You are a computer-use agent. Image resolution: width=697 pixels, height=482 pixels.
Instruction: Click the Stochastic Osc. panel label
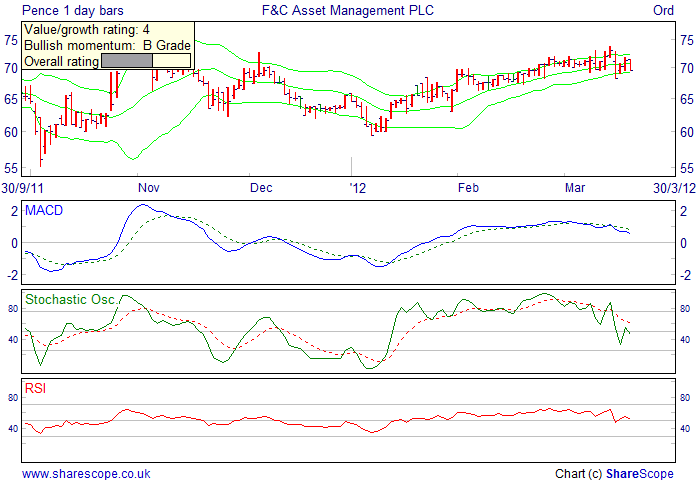click(71, 299)
